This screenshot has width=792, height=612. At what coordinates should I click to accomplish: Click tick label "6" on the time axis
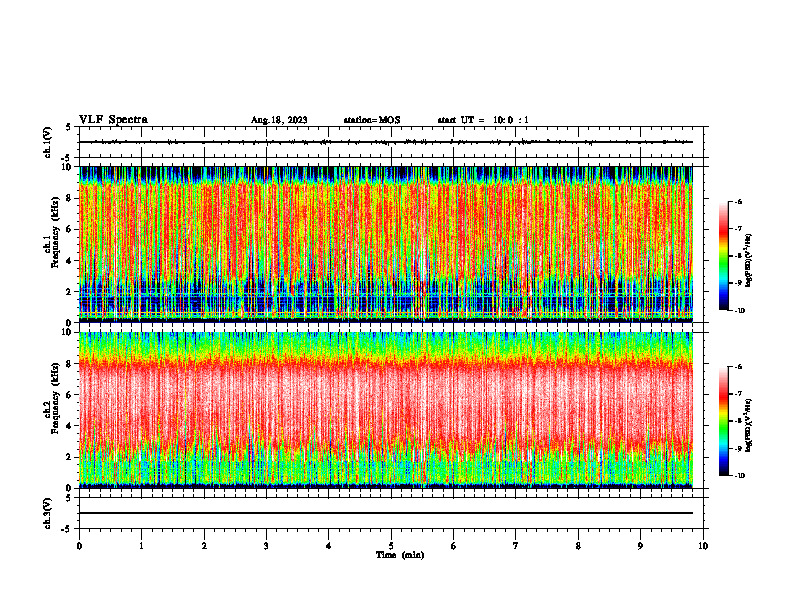point(454,546)
